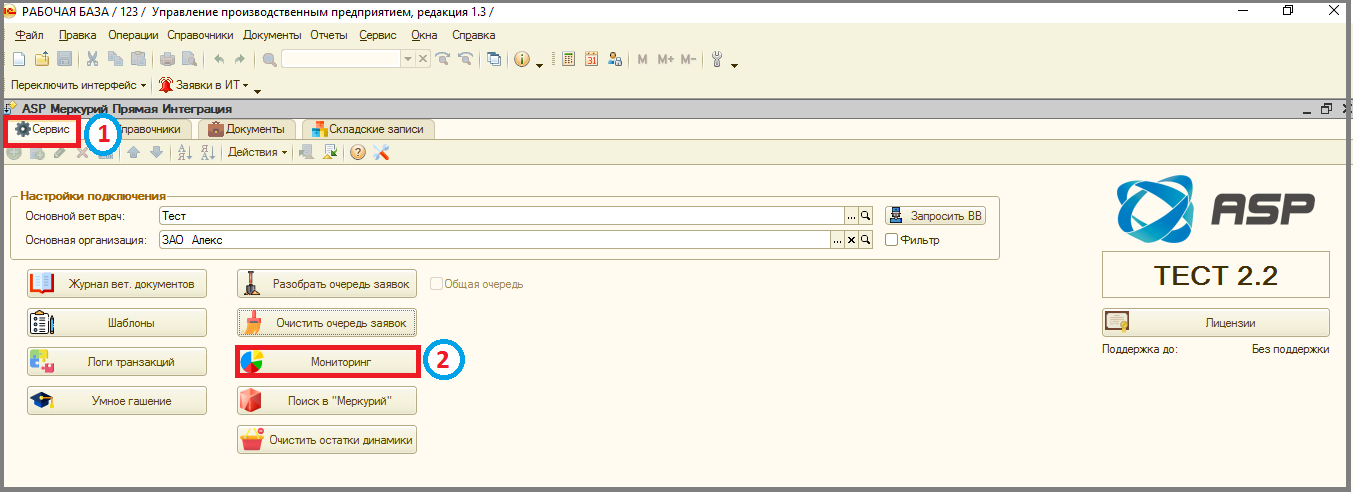This screenshot has height=492, width=1353.
Task: Switch to the Документы tab
Action: pyautogui.click(x=246, y=129)
